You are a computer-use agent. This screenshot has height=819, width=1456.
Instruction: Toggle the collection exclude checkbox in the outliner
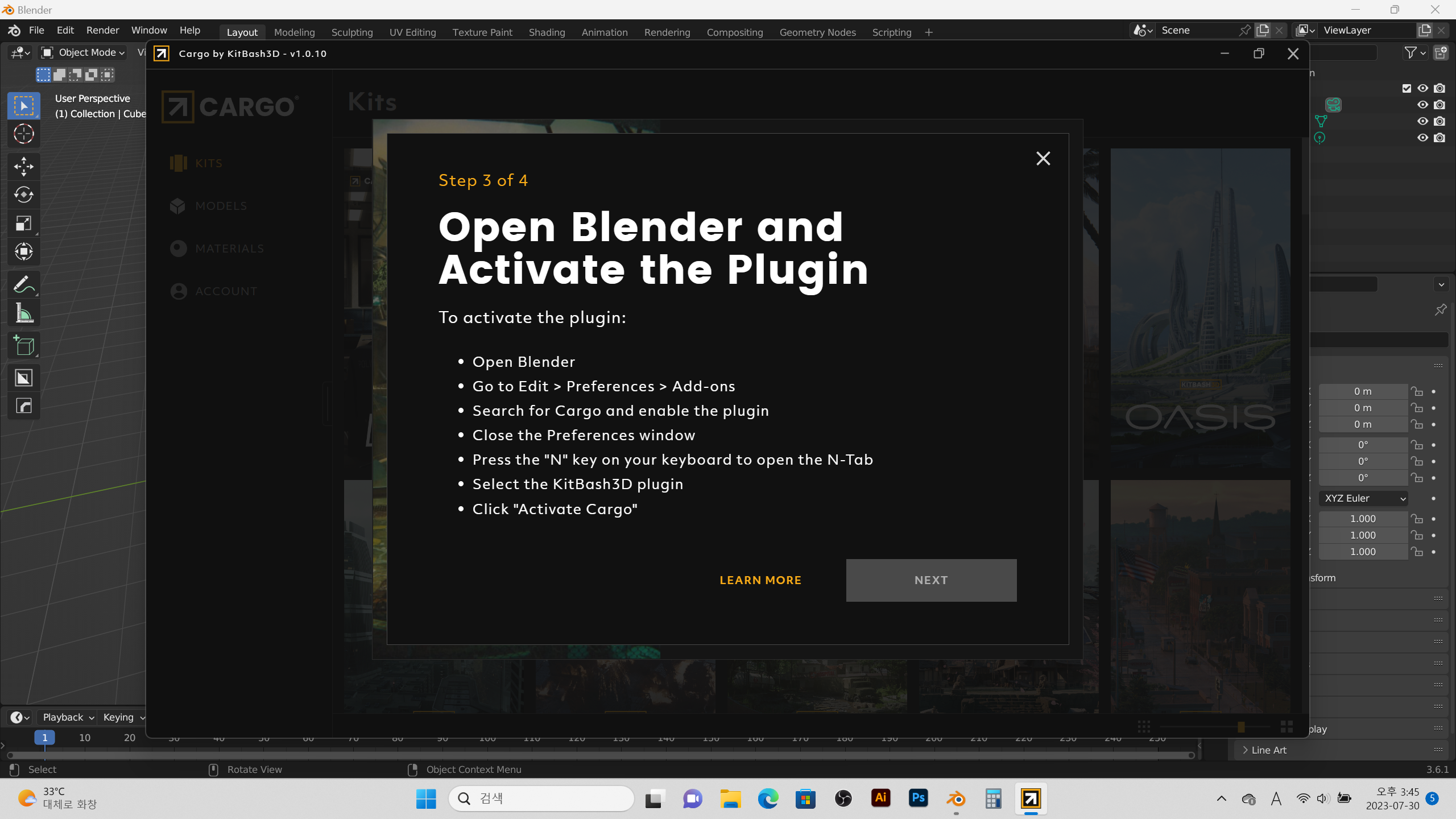pos(1407,88)
